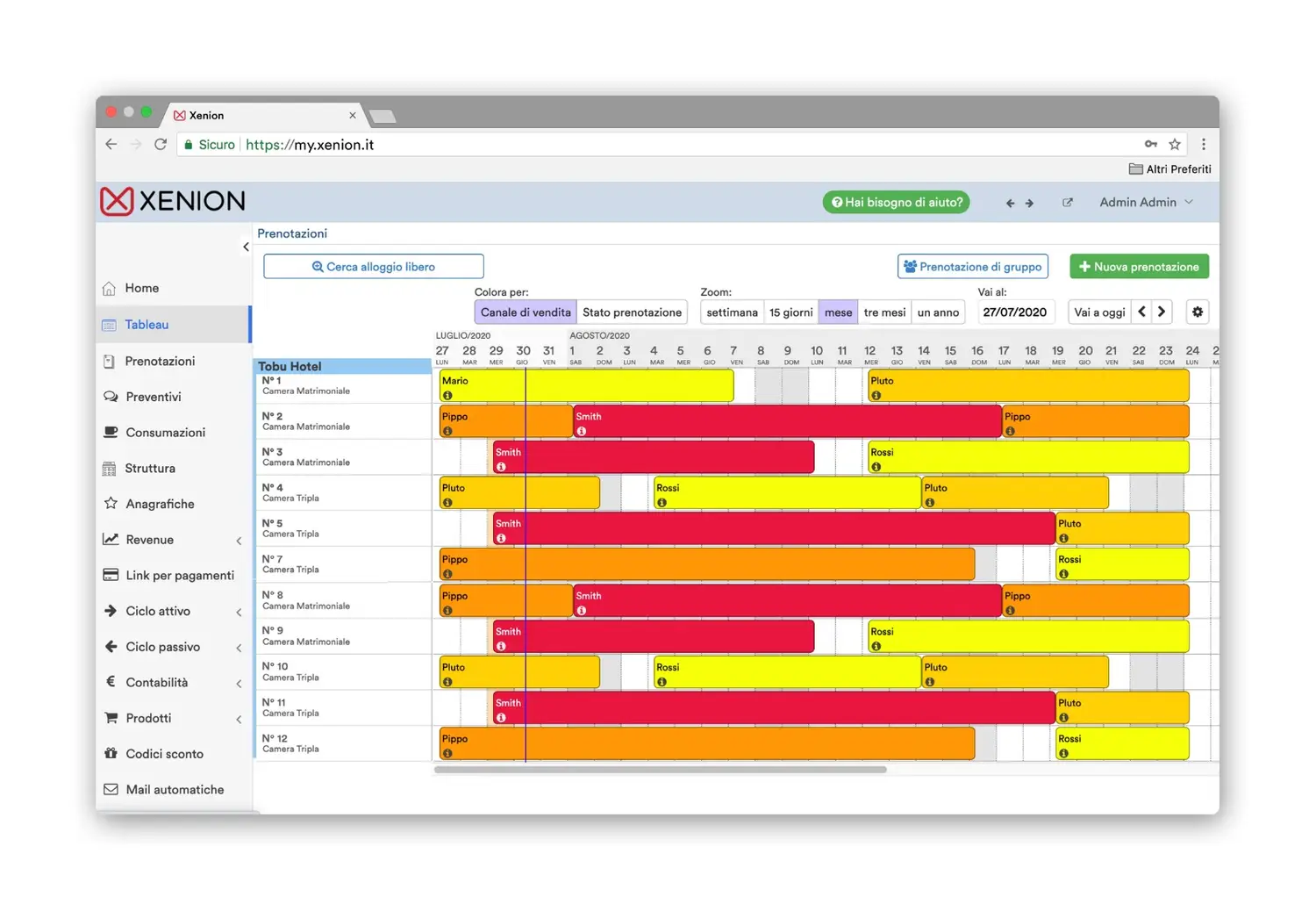Switch zoom to tre mesi
Image resolution: width=1316 pixels, height=911 pixels.
point(883,312)
